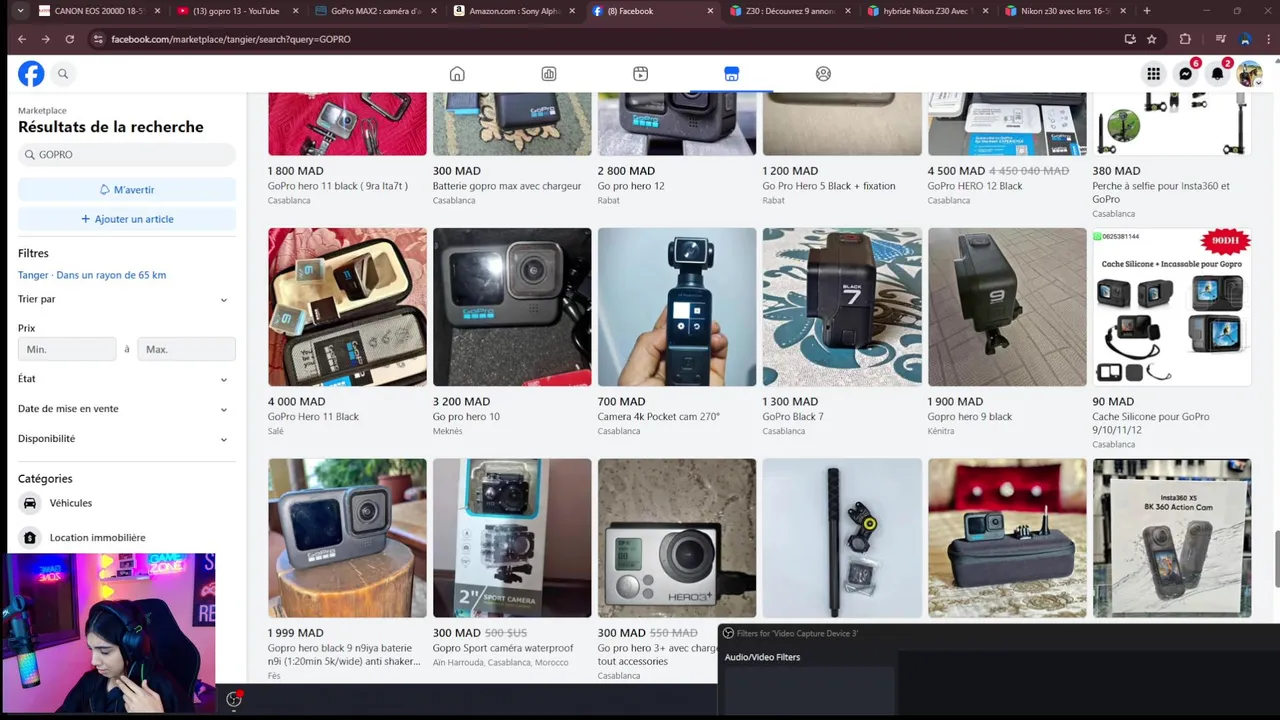Open the new tab plus button
Screen dimensions: 1280x720
click(x=1146, y=11)
